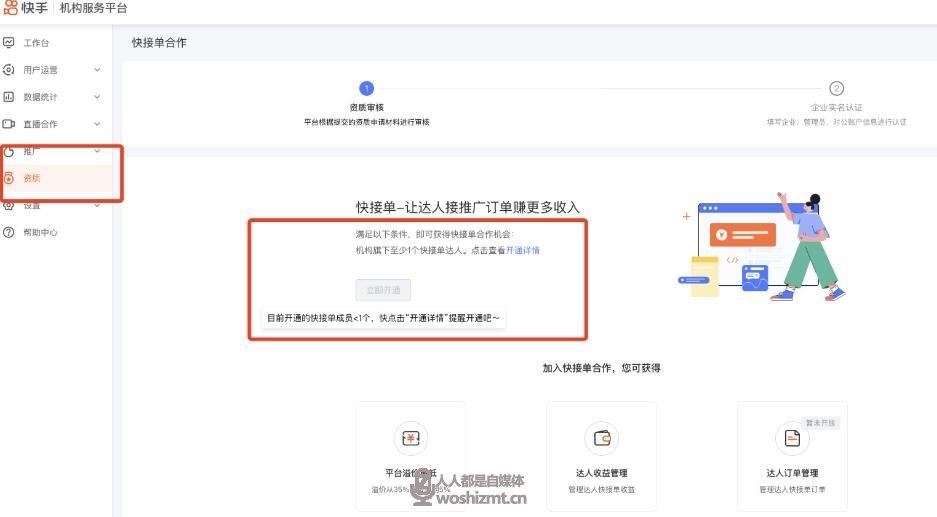
Task: Click the 达人订单管理 document icon
Action: [792, 438]
